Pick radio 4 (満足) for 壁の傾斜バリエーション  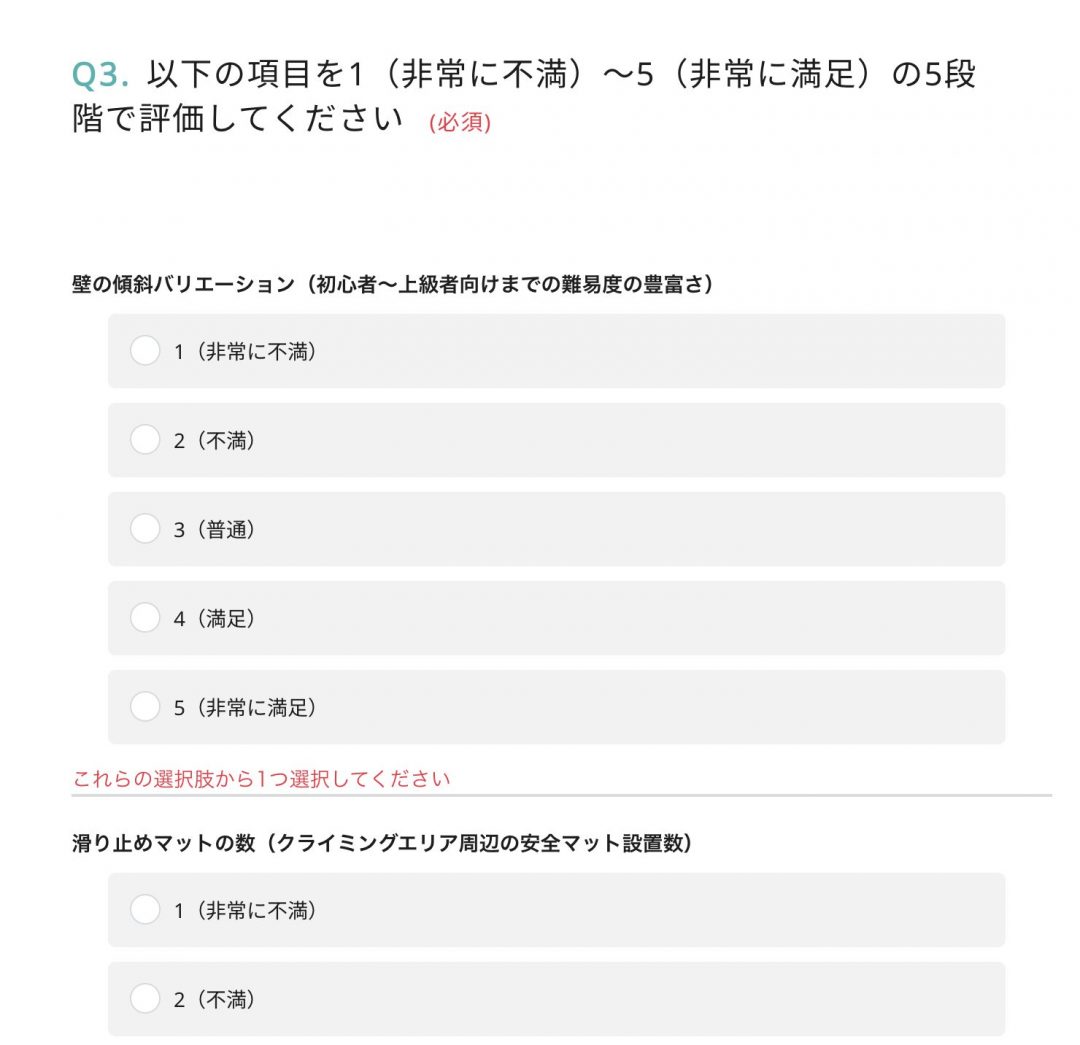pyautogui.click(x=145, y=617)
